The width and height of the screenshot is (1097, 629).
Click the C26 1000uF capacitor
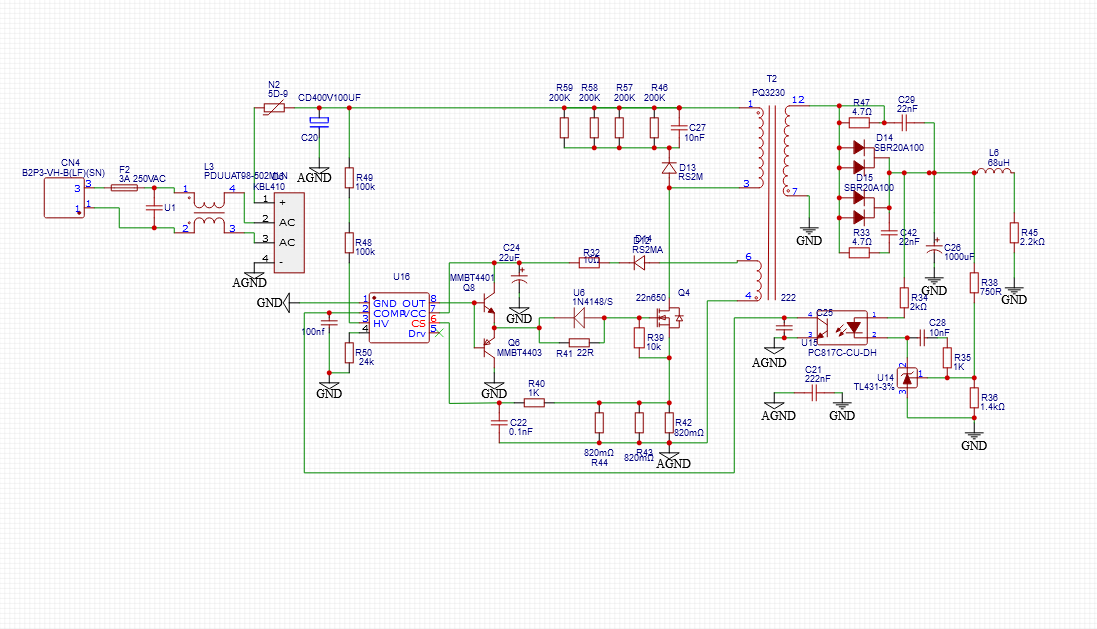(934, 246)
